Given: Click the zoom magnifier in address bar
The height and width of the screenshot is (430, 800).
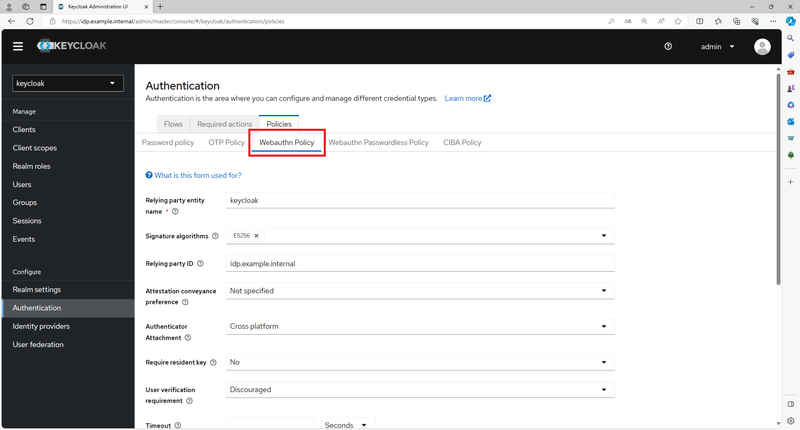Looking at the screenshot, I should [644, 21].
